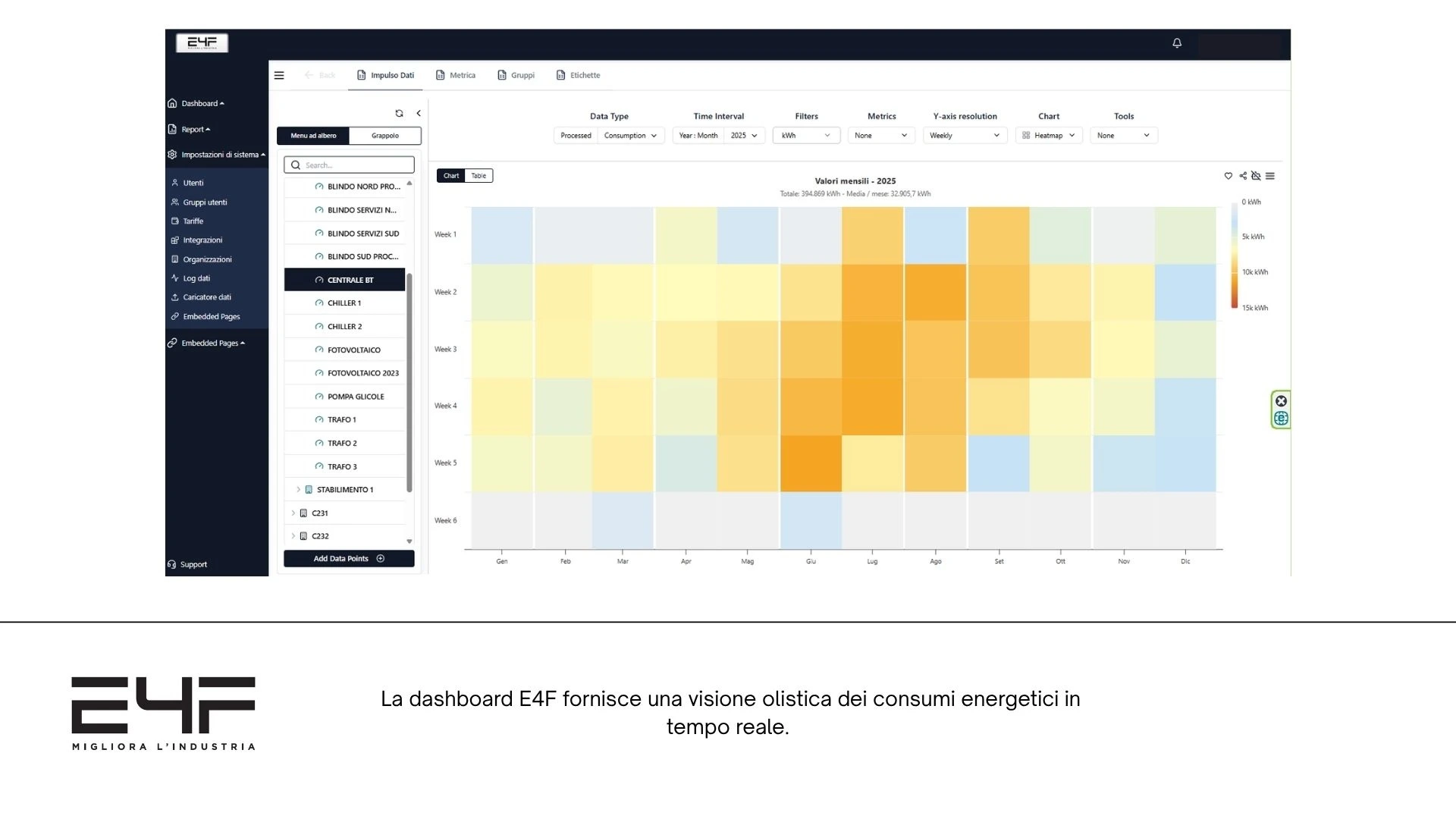Click the Tariffe icon

click(175, 221)
